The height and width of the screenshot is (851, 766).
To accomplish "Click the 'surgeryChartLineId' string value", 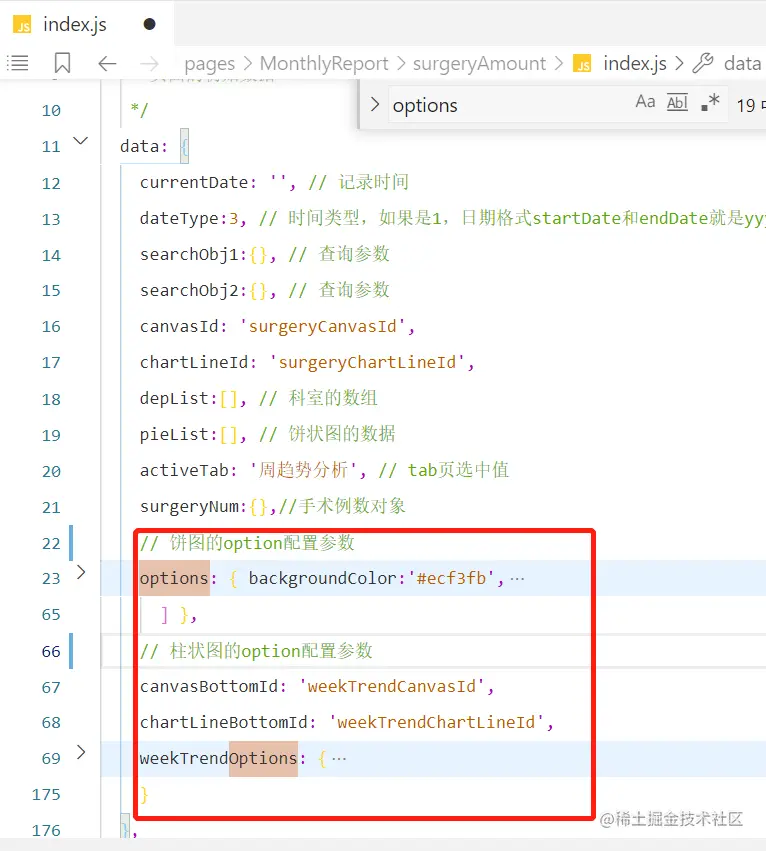I will coord(367,363).
